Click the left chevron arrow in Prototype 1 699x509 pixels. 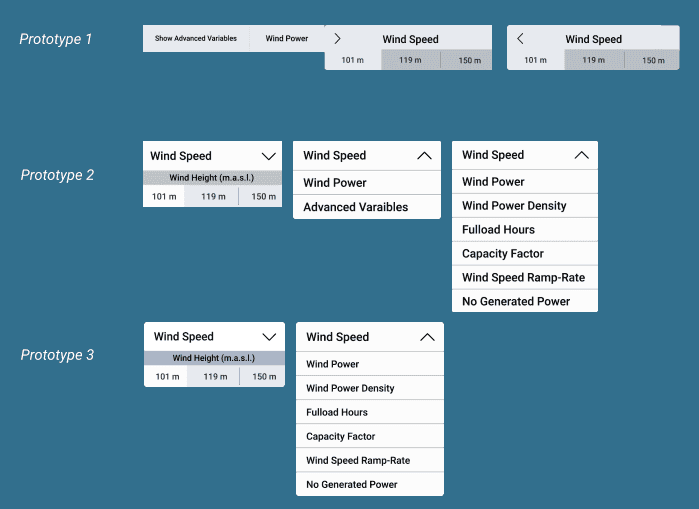520,38
